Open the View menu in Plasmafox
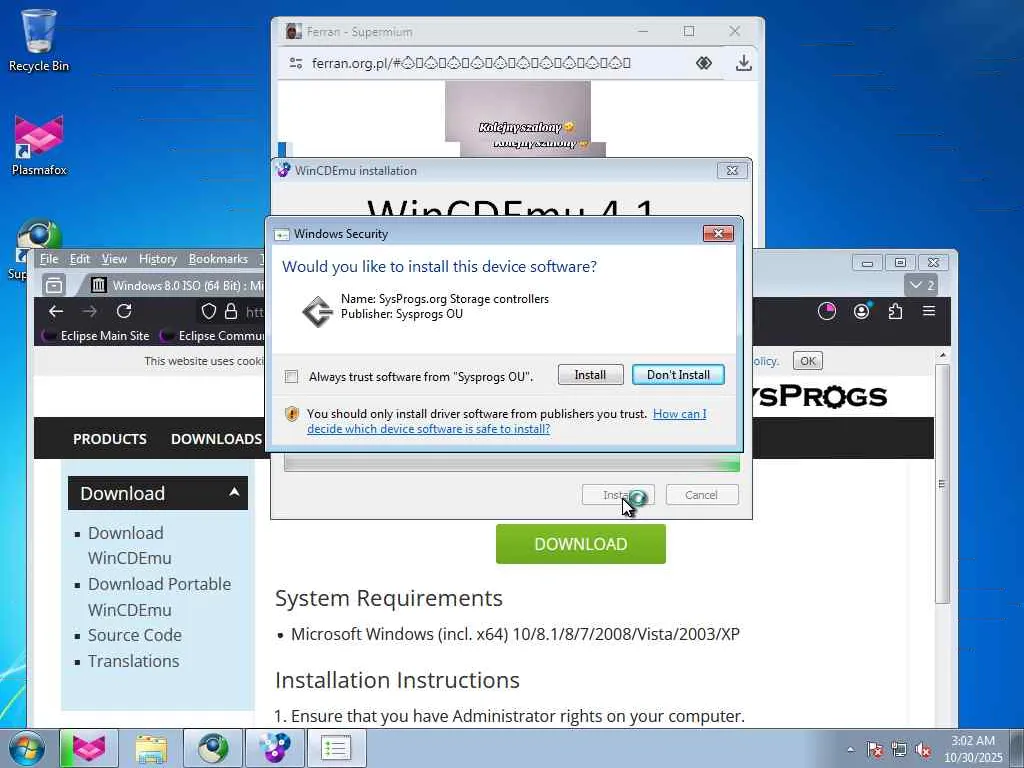Viewport: 1024px width, 768px height. (114, 259)
